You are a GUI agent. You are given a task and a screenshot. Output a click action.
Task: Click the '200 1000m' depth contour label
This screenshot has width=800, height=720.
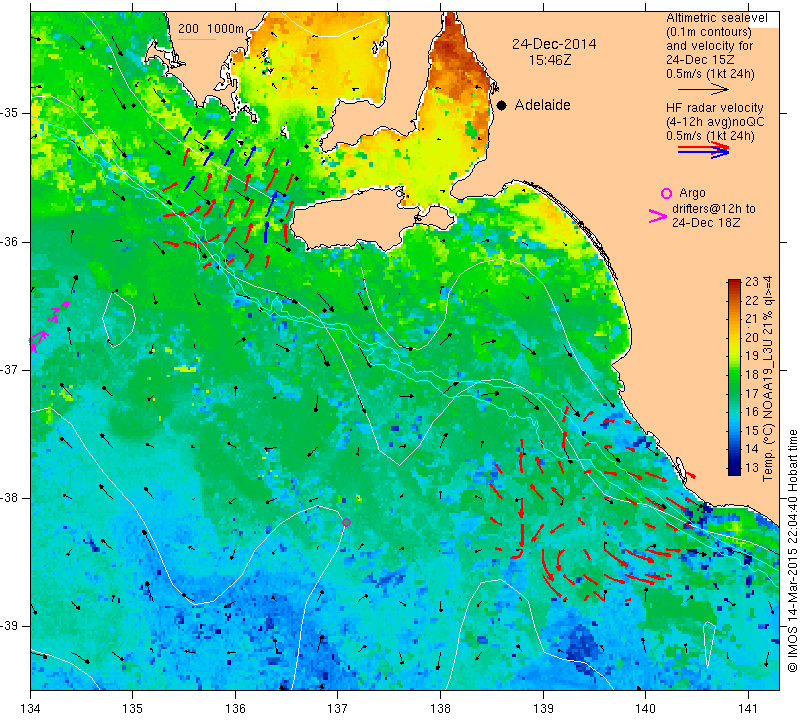[211, 29]
